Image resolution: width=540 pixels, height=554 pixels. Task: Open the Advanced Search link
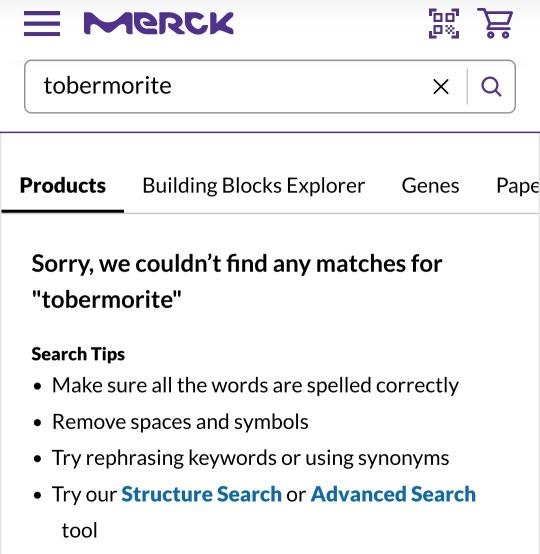coord(393,494)
